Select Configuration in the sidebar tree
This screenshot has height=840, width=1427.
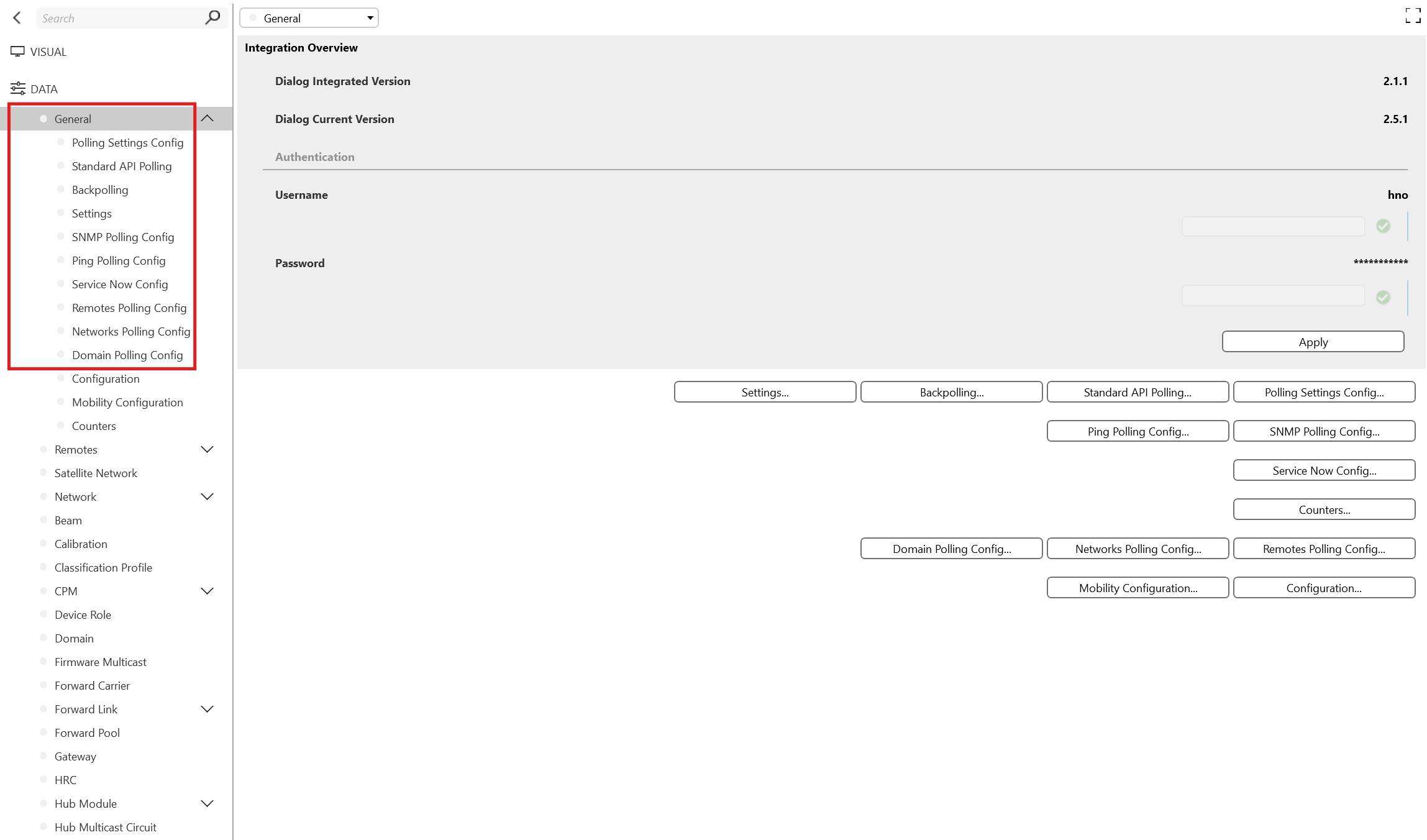106,378
